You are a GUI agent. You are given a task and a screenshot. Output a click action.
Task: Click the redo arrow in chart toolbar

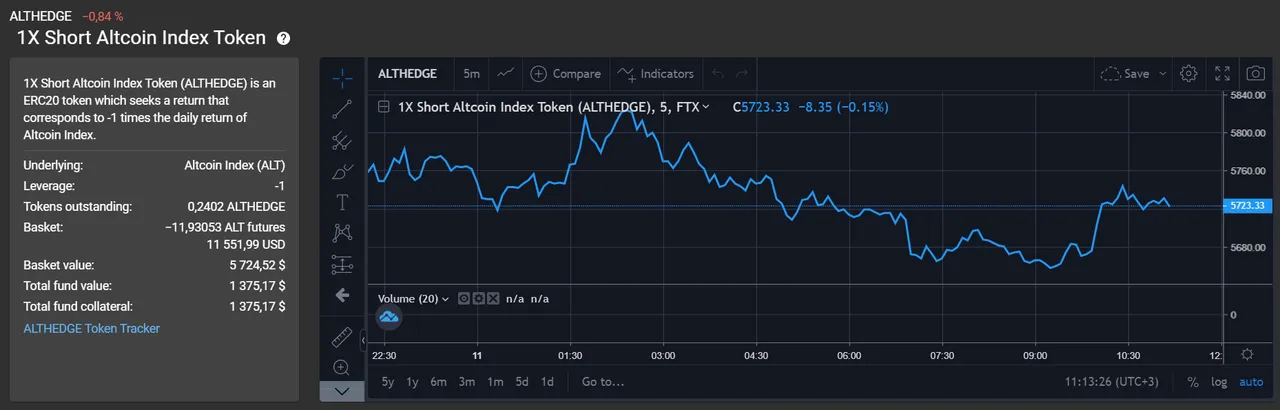741,73
